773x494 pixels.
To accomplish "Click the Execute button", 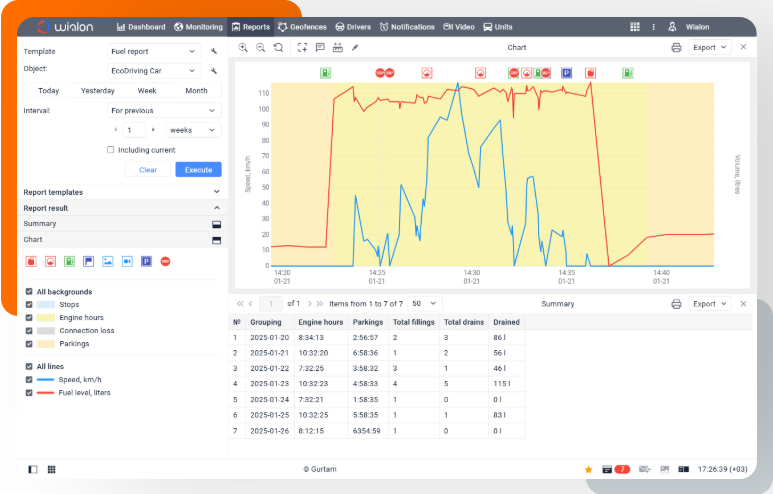I will (198, 170).
